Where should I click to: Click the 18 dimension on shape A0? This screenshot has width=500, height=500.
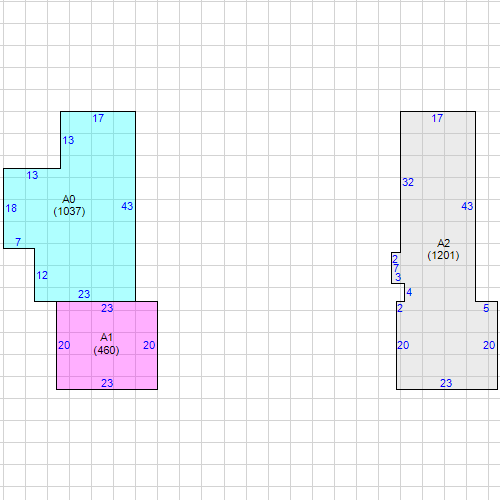(11, 208)
